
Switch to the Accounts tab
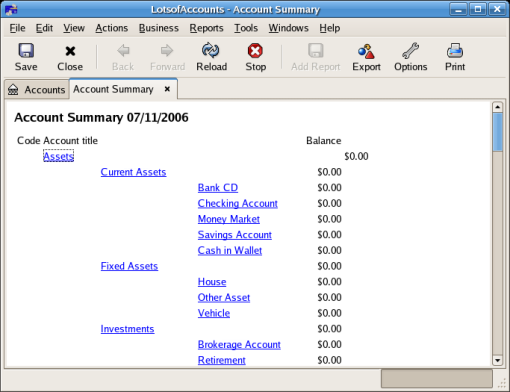tap(37, 90)
